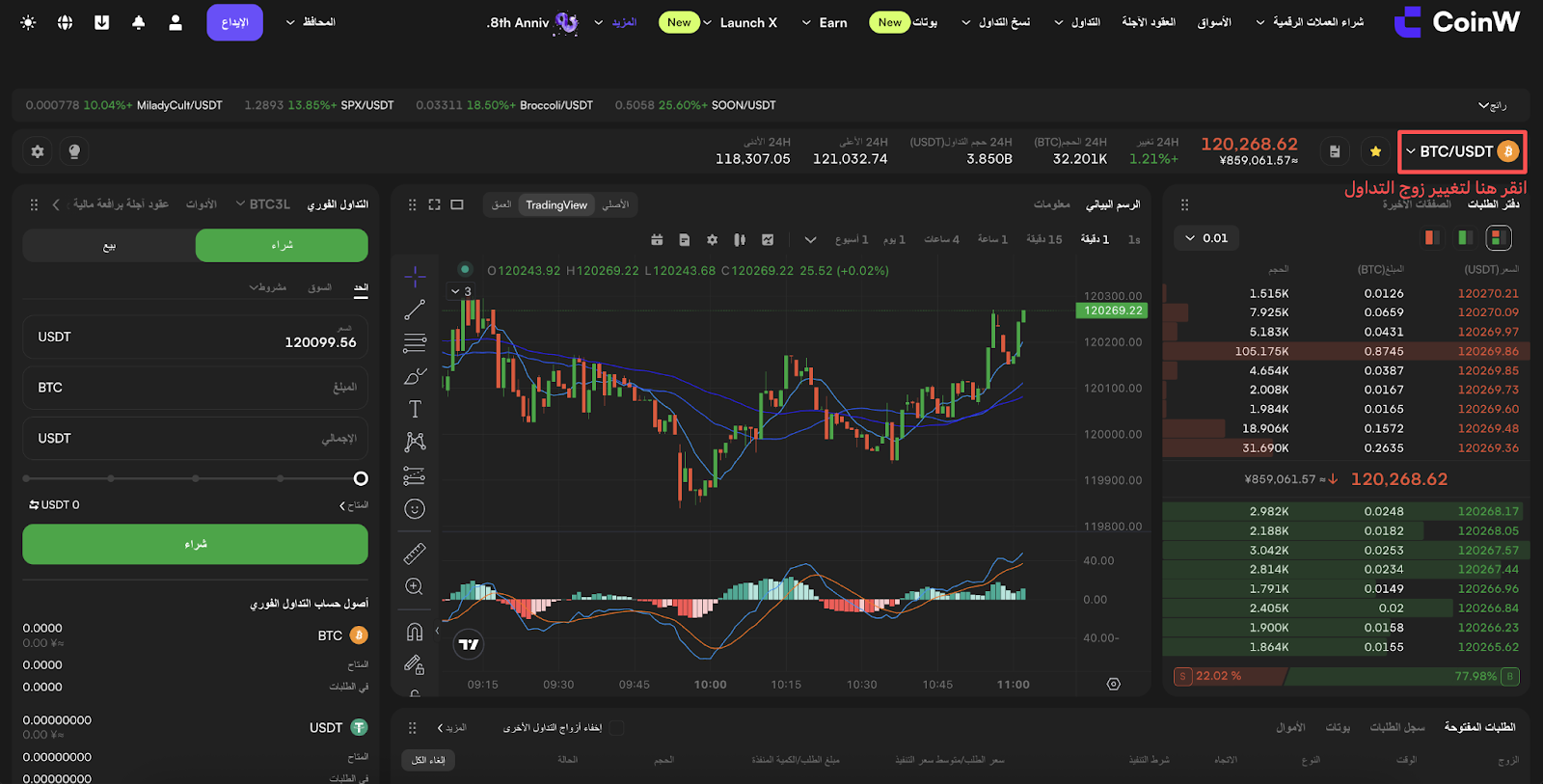Image resolution: width=1543 pixels, height=784 pixels.
Task: Open the BTC3L dropdown in trade panel
Action: [262, 204]
